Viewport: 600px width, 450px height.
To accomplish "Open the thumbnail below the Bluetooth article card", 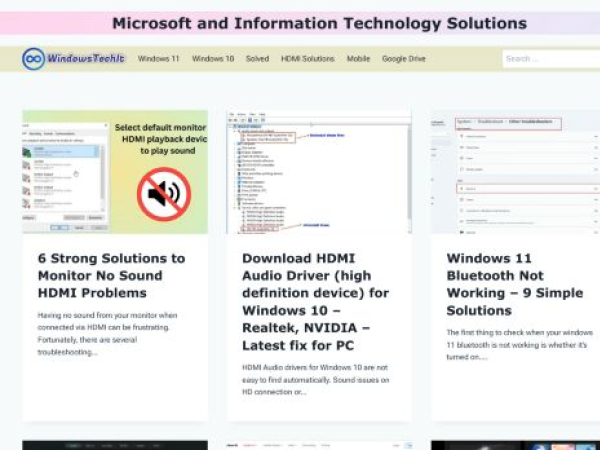I will click(x=515, y=445).
